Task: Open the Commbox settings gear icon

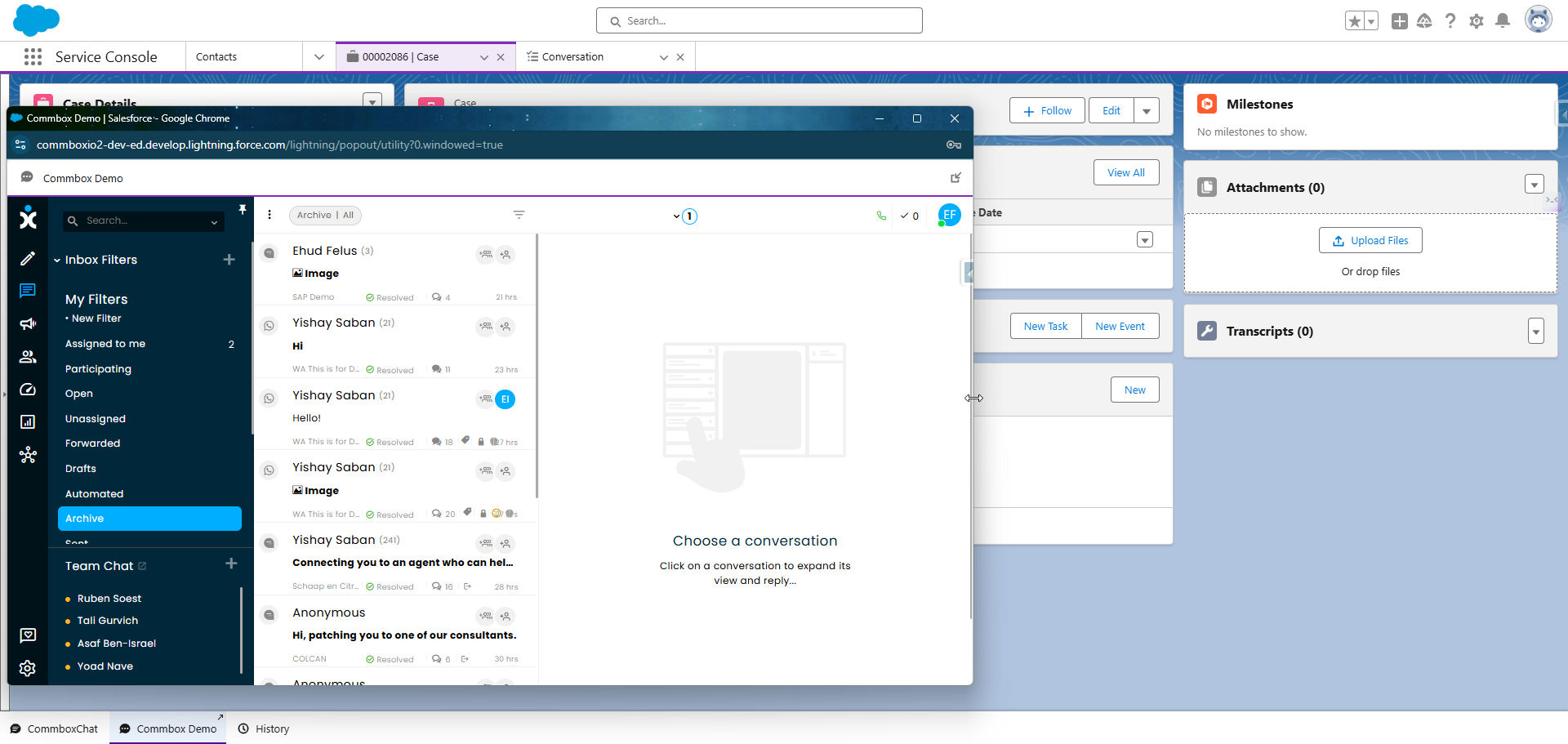Action: (28, 668)
